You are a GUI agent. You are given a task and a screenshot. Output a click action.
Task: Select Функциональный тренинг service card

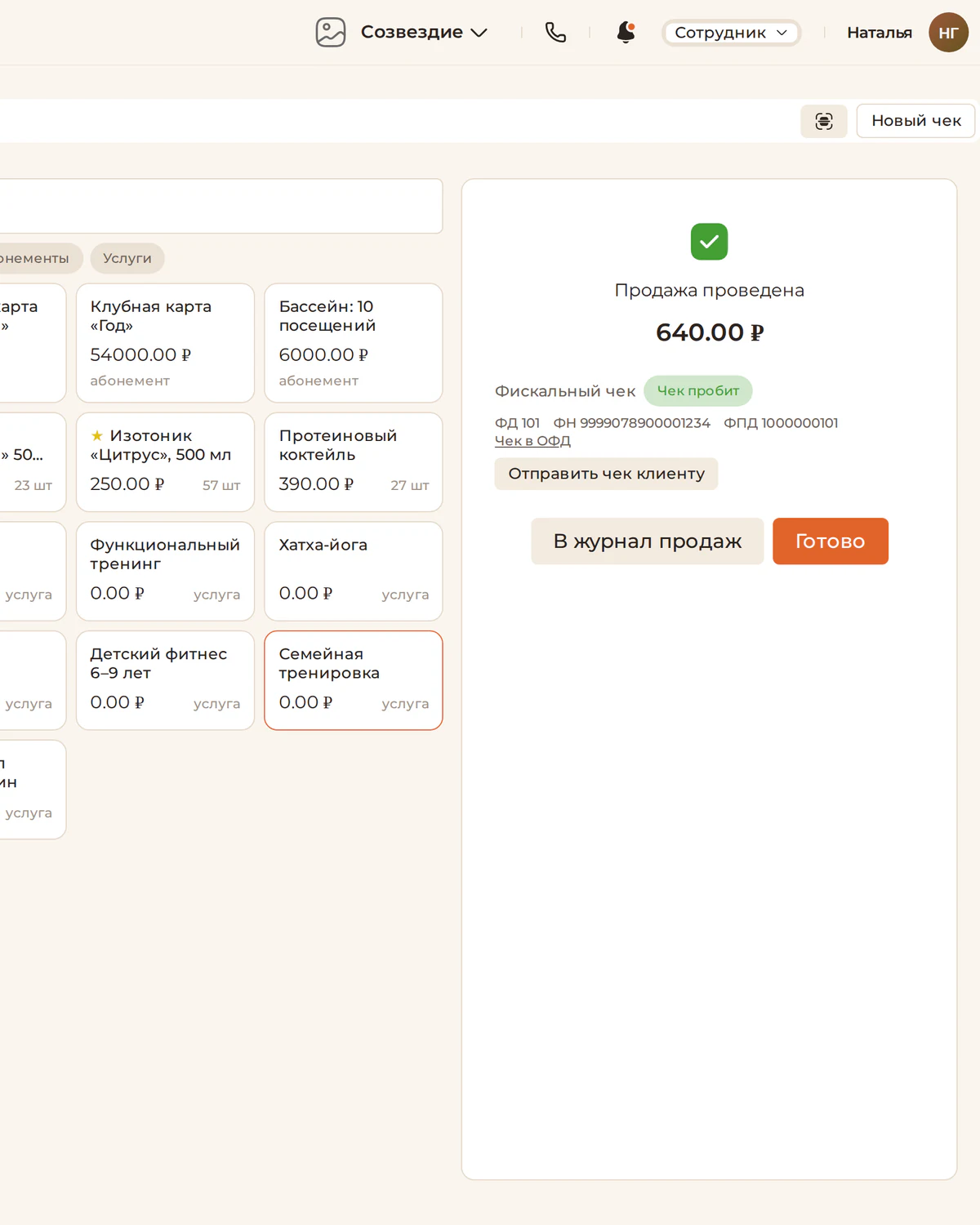165,572
